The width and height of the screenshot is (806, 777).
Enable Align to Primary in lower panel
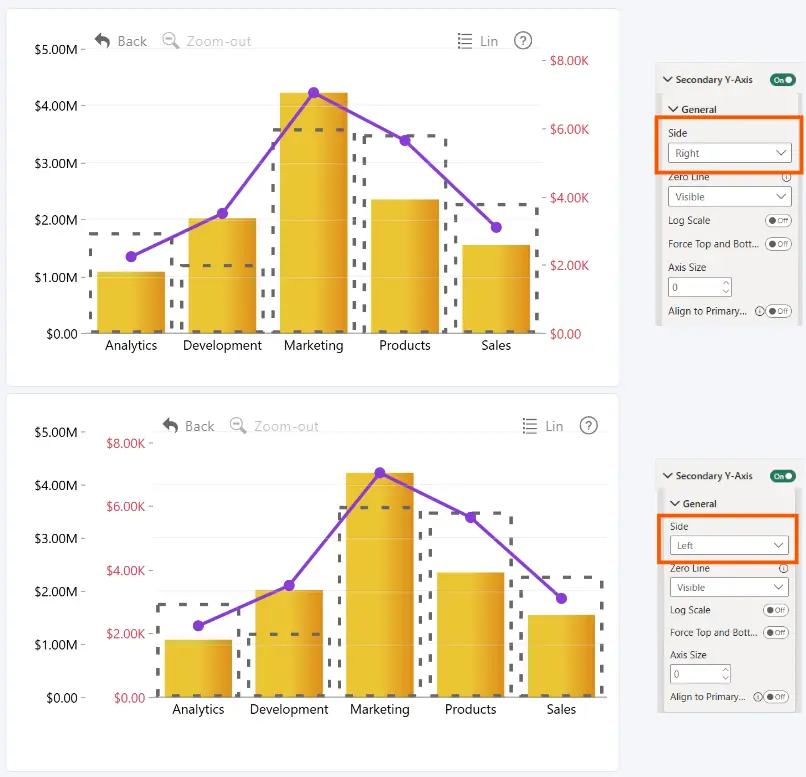tap(776, 697)
